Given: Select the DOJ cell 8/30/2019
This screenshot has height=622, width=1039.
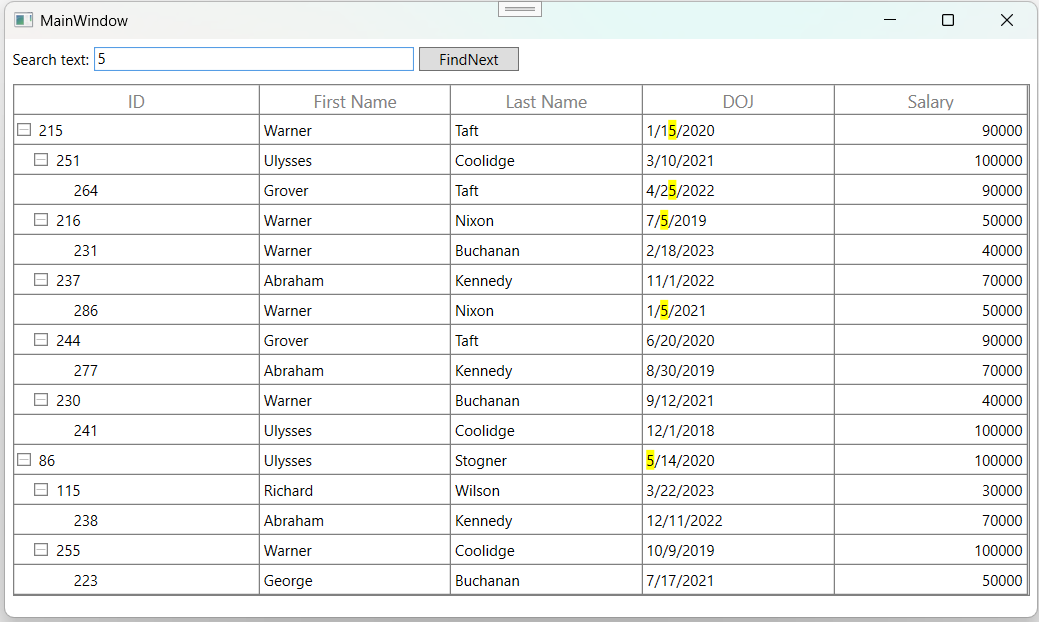Looking at the screenshot, I should (x=738, y=370).
